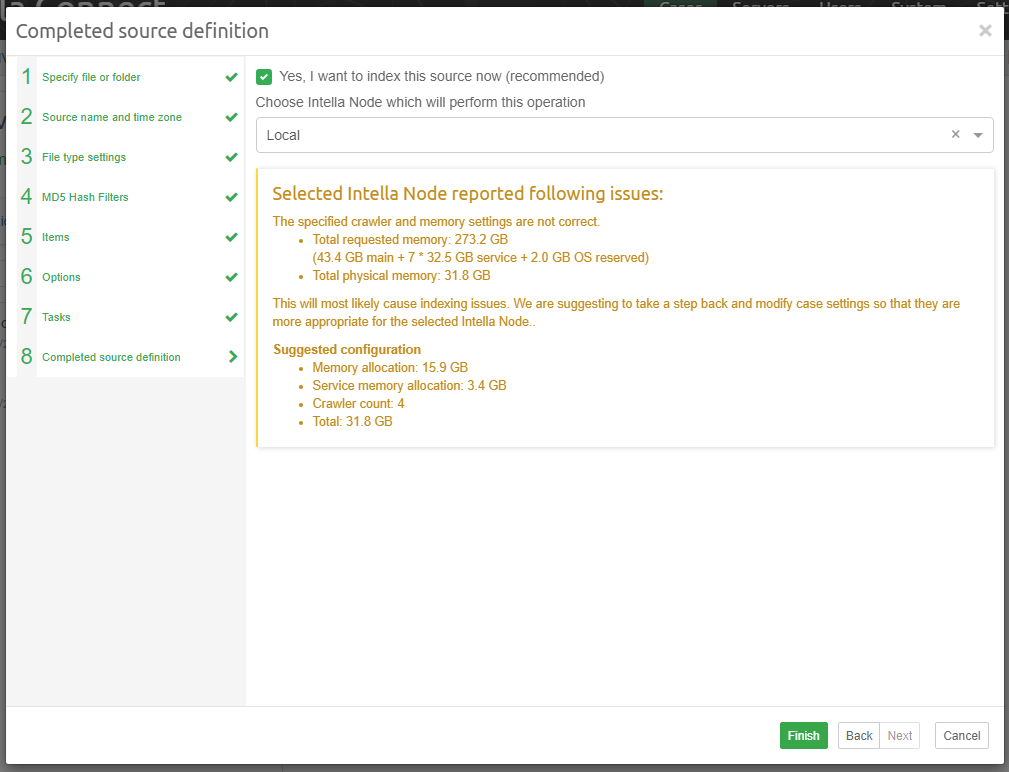Cancel the source definition wizard
Image resolution: width=1009 pixels, height=772 pixels.
(x=961, y=735)
